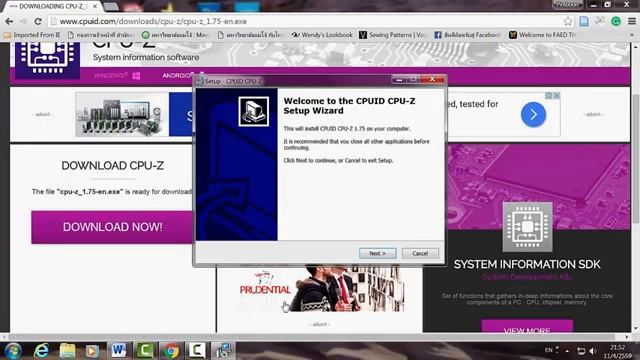The height and width of the screenshot is (360, 640).
Task: Open the Chrome hamburger menu
Action: coord(631,21)
